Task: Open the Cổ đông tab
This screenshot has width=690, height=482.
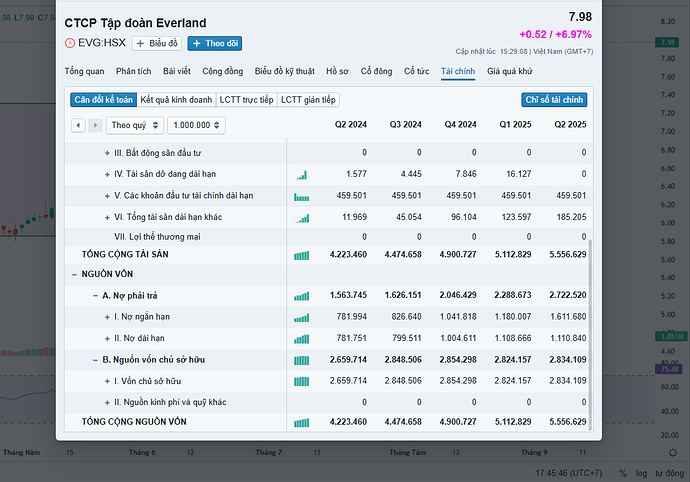Action: coord(376,71)
